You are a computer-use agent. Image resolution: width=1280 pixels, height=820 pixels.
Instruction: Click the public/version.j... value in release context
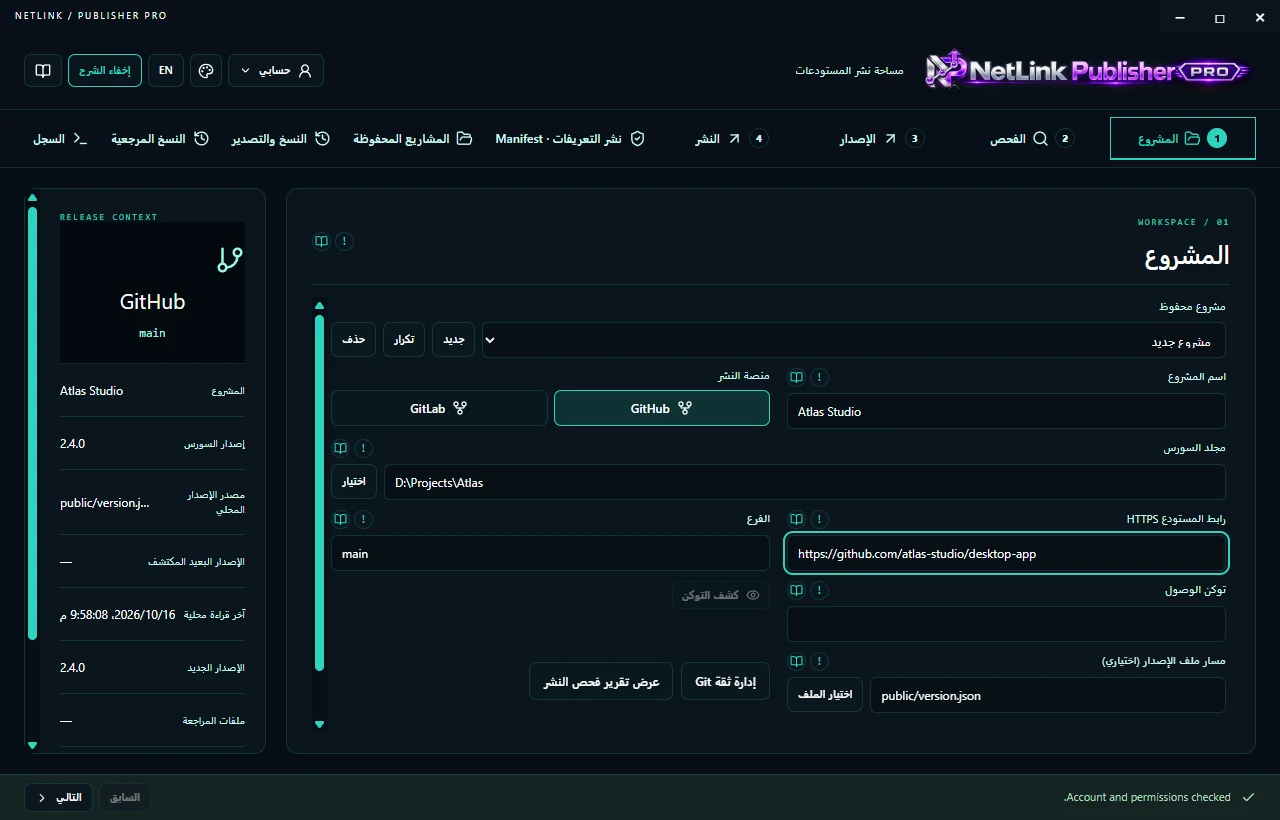[105, 503]
